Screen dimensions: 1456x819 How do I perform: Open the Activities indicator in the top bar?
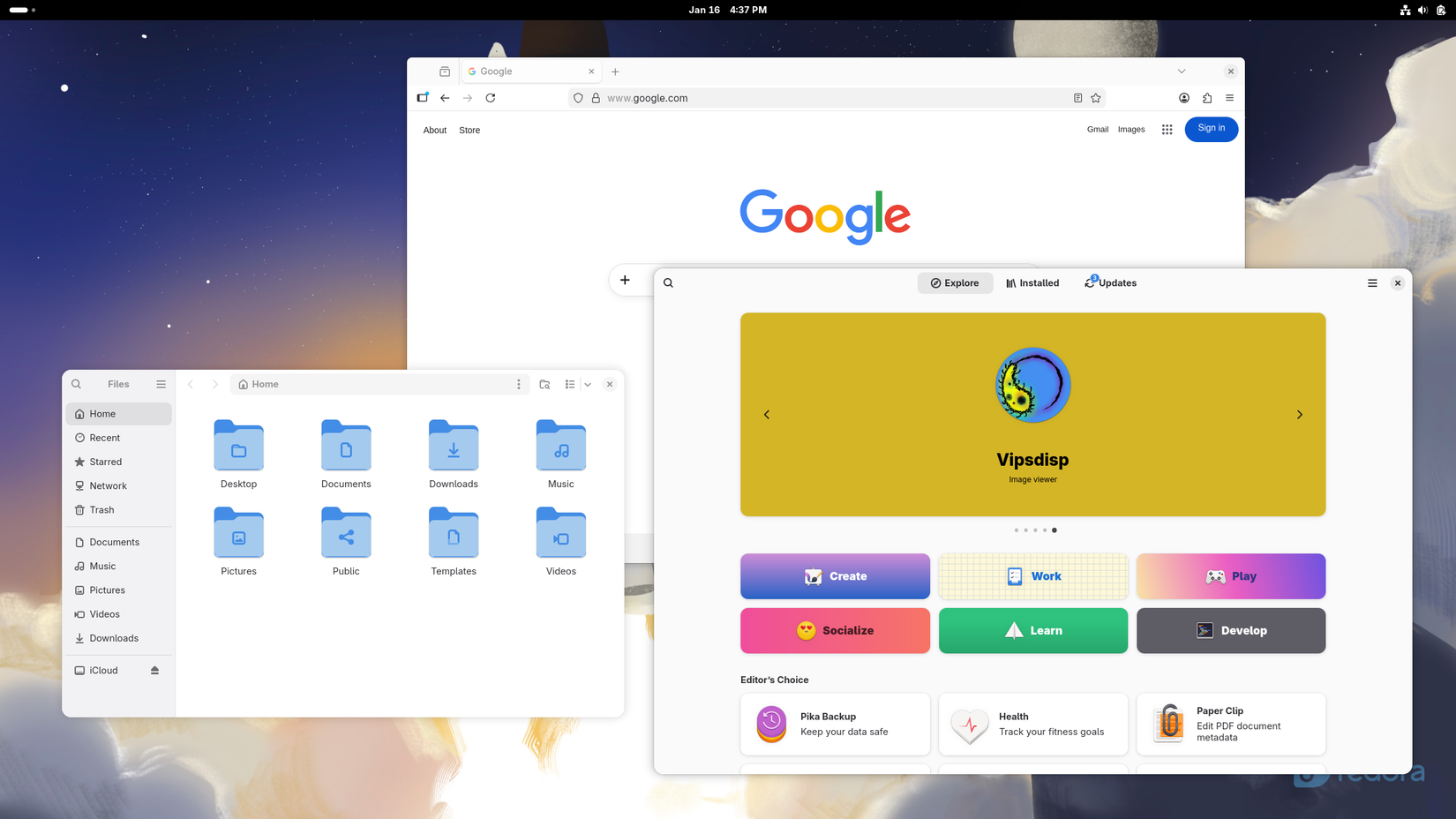(x=22, y=10)
